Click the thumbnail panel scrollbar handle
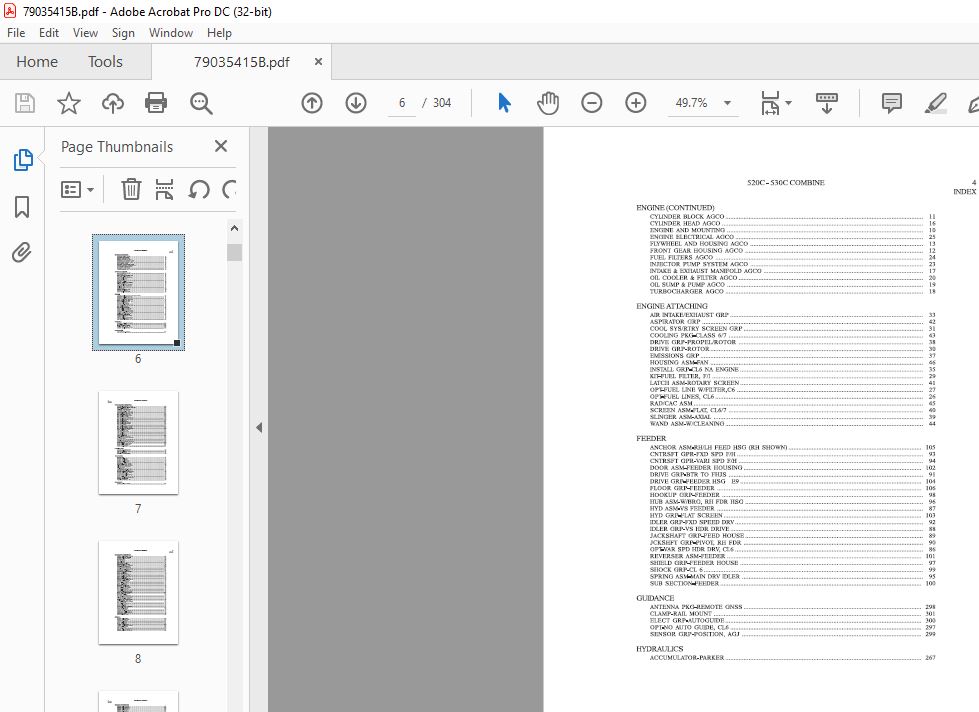This screenshot has width=979, height=712. click(234, 252)
